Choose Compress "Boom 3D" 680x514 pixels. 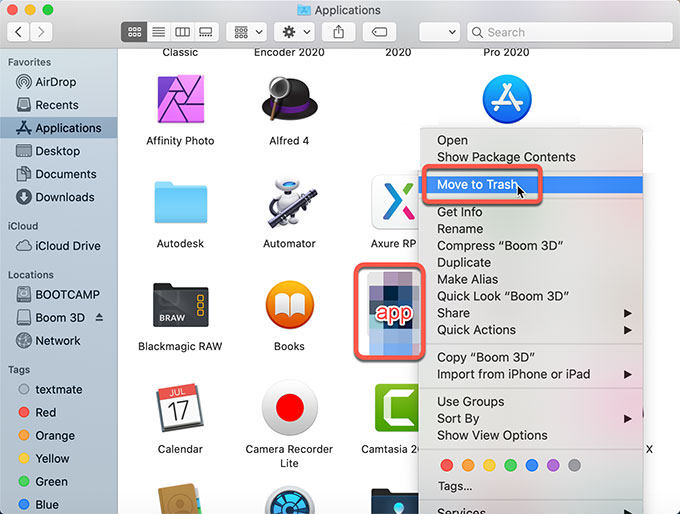[x=531, y=246]
